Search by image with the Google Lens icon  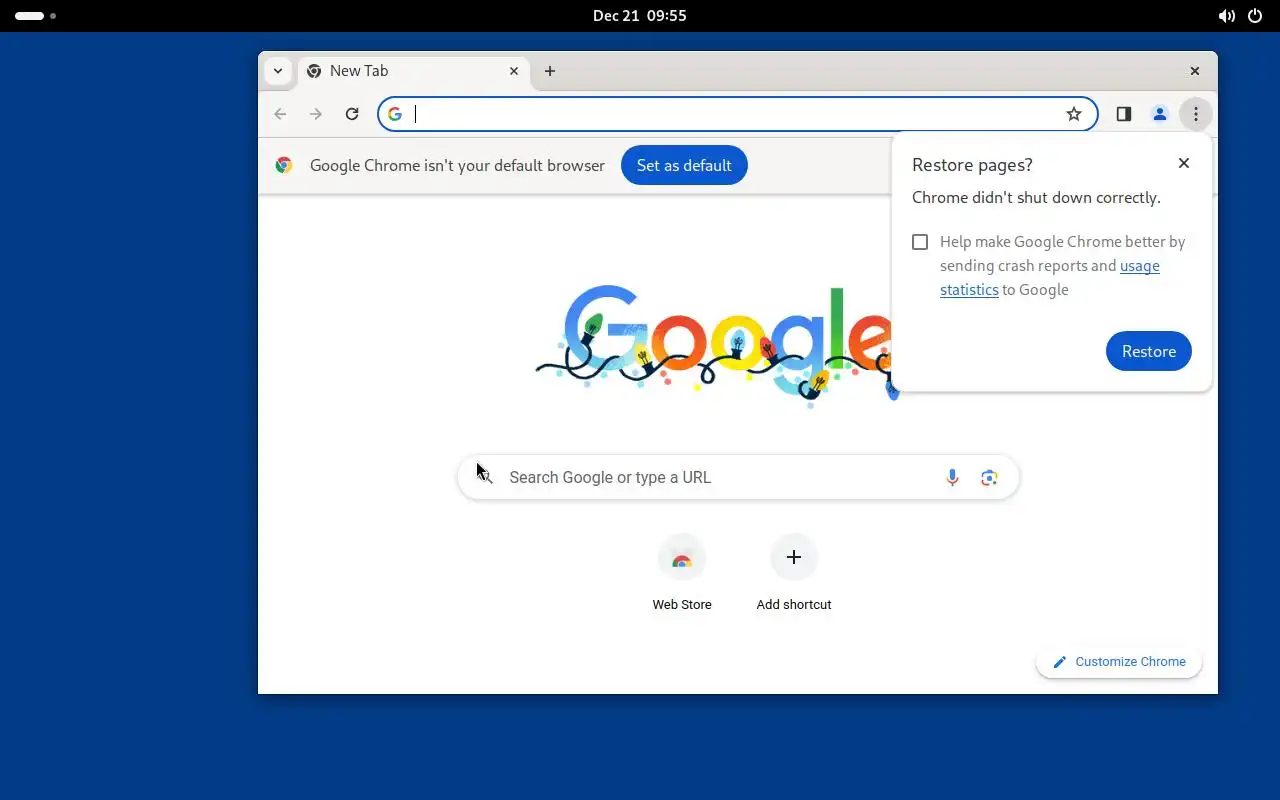989,478
